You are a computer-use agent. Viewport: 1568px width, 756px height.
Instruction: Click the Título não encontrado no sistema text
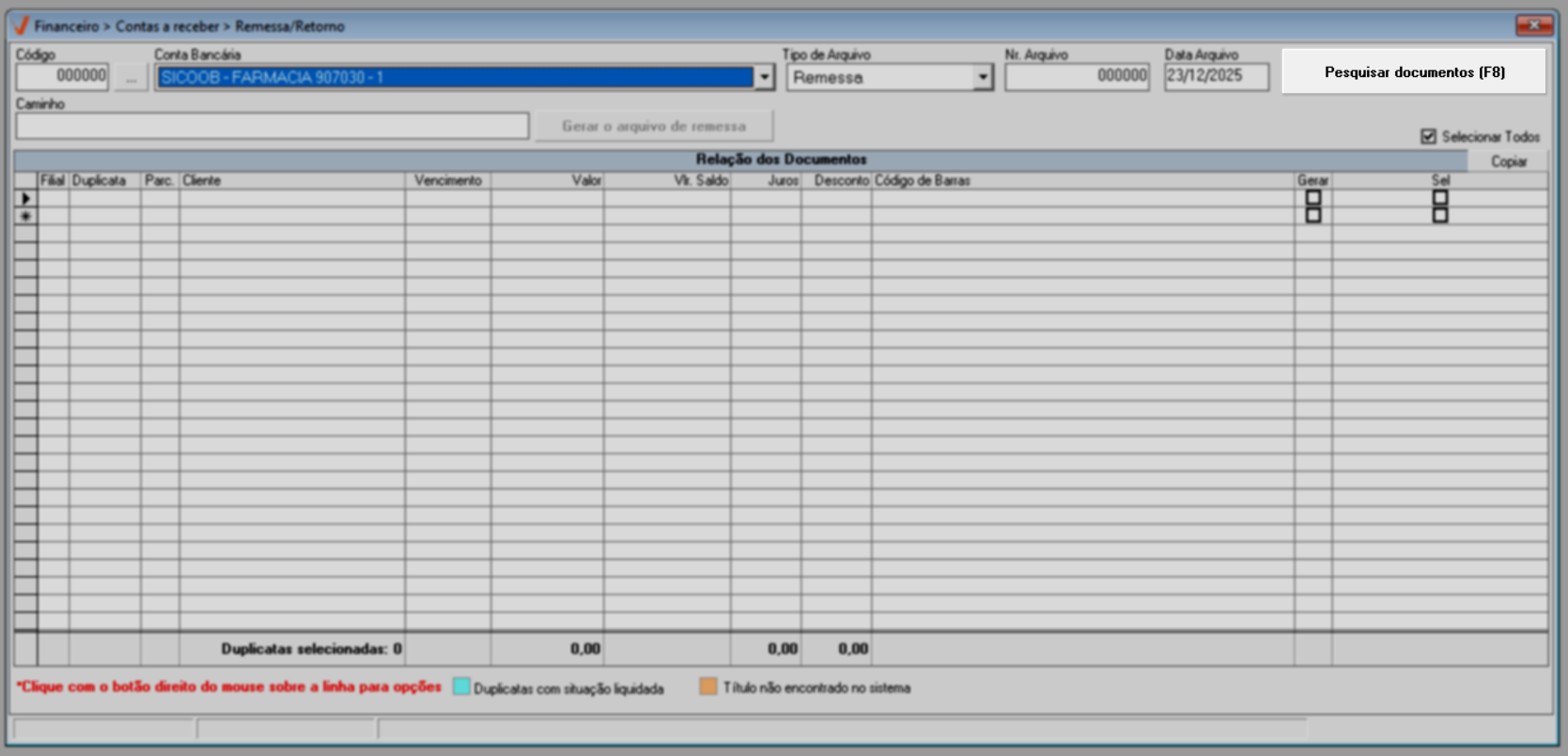coord(816,687)
